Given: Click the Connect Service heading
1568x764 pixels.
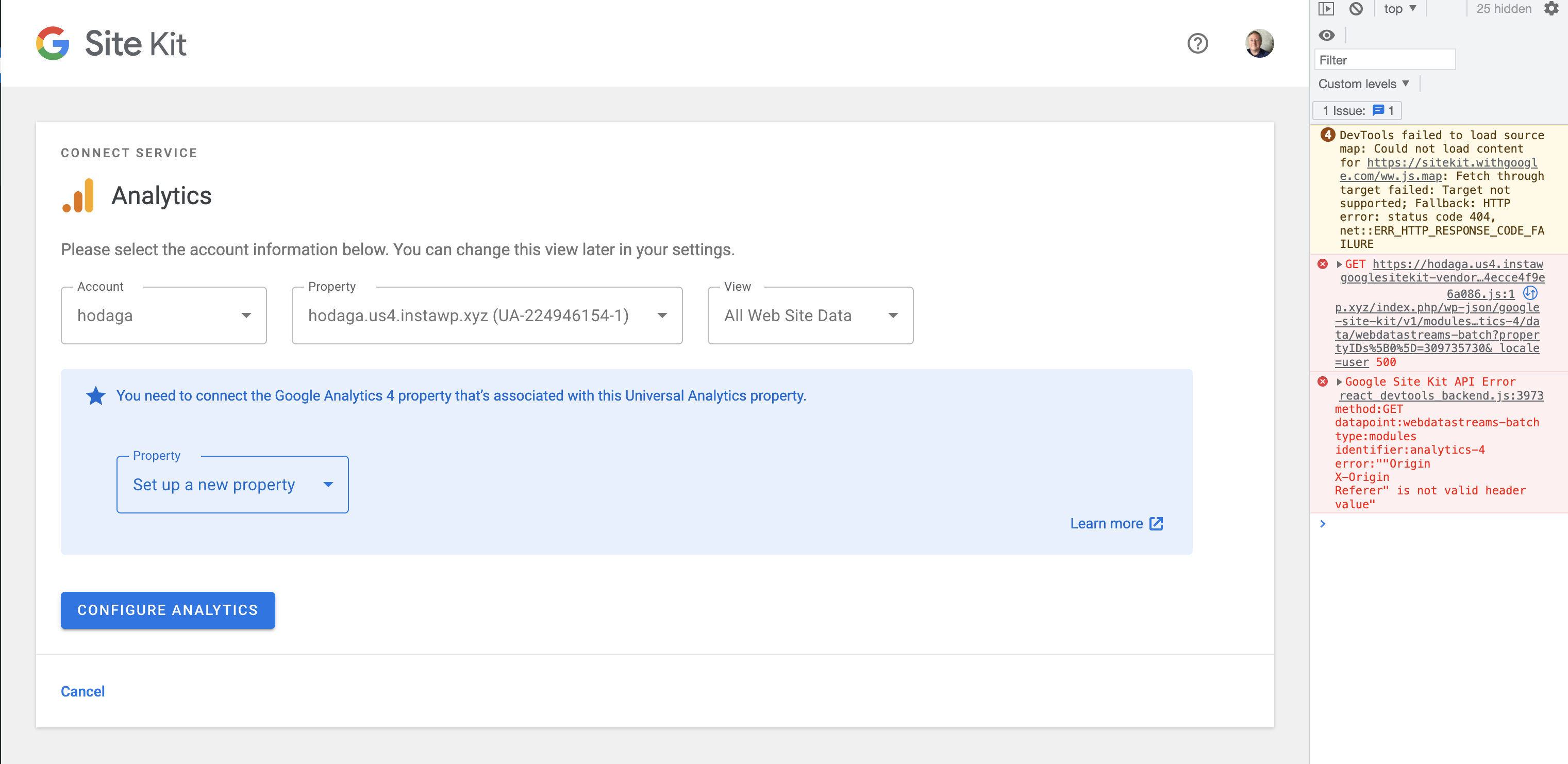Looking at the screenshot, I should click(x=129, y=153).
